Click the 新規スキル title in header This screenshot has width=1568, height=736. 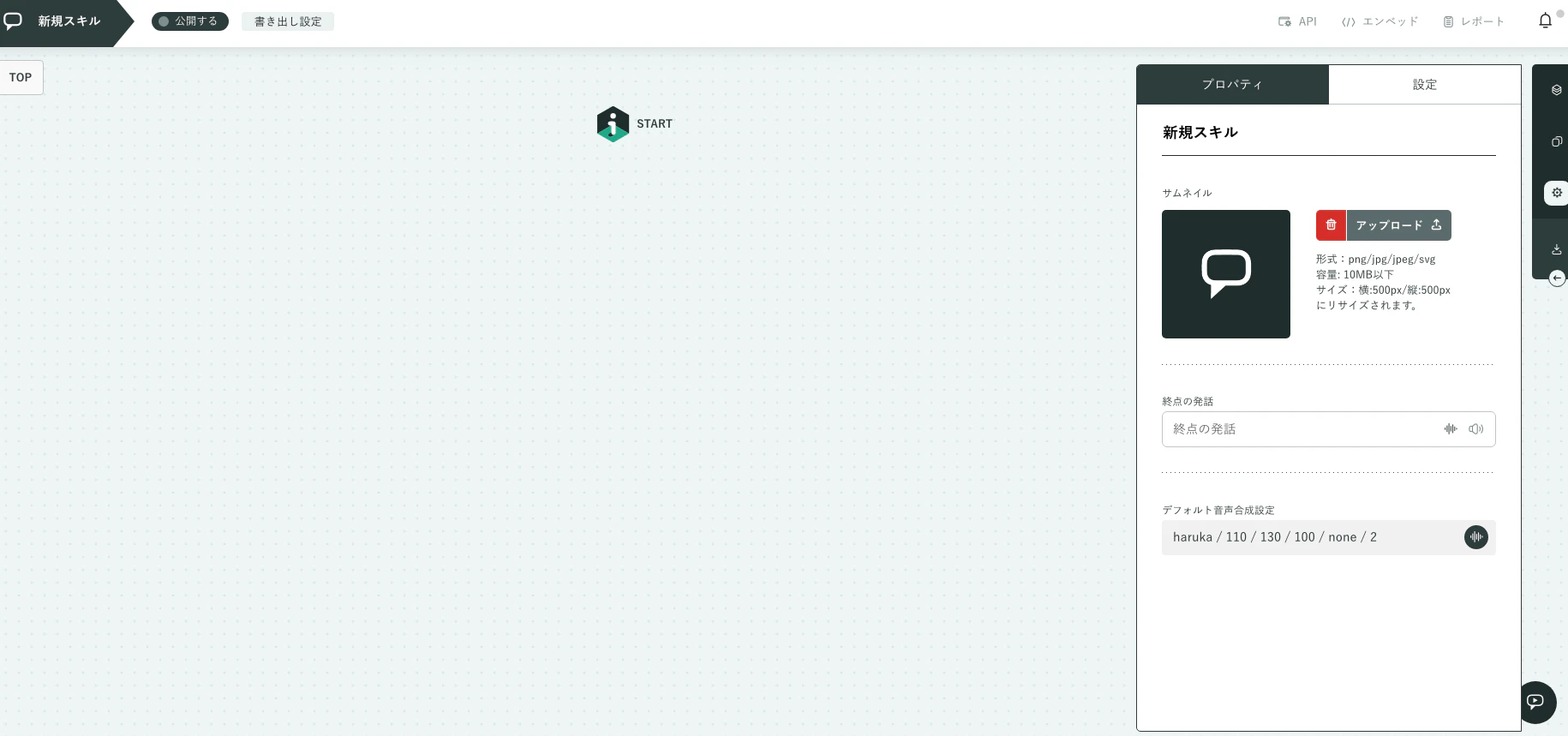(69, 21)
